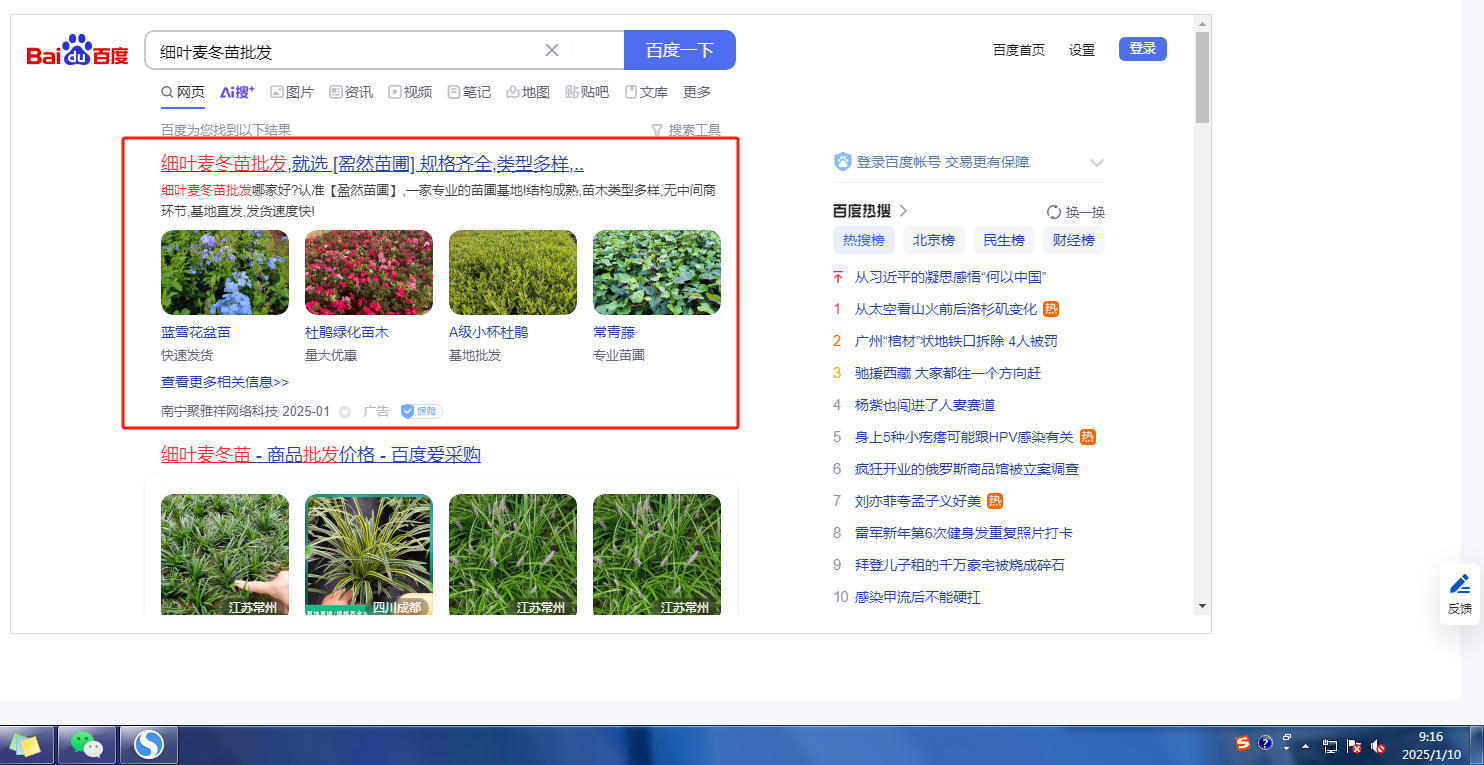The width and height of the screenshot is (1484, 765).
Task: Open the 搜索工具 filter options
Action: pos(686,130)
